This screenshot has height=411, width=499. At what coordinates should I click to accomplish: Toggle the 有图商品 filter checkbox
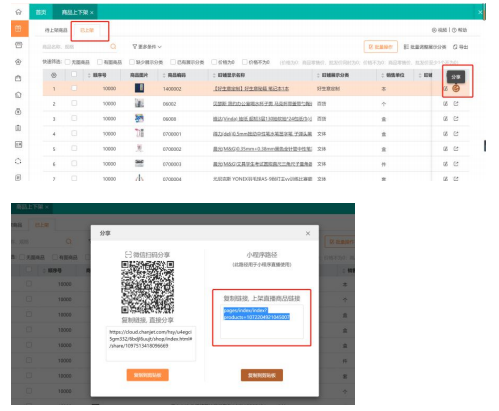point(100,62)
